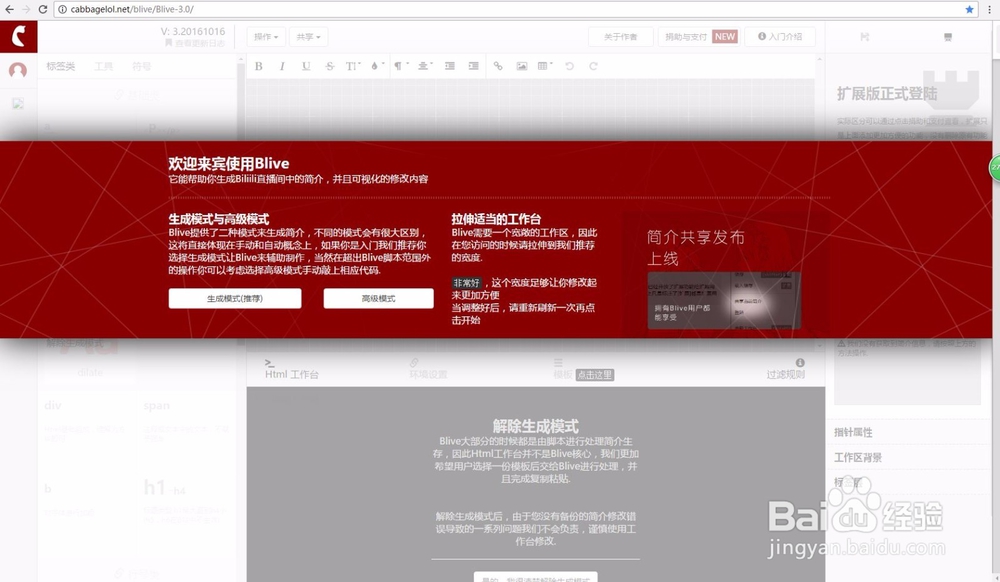Click the 点击这里 badge

point(594,375)
